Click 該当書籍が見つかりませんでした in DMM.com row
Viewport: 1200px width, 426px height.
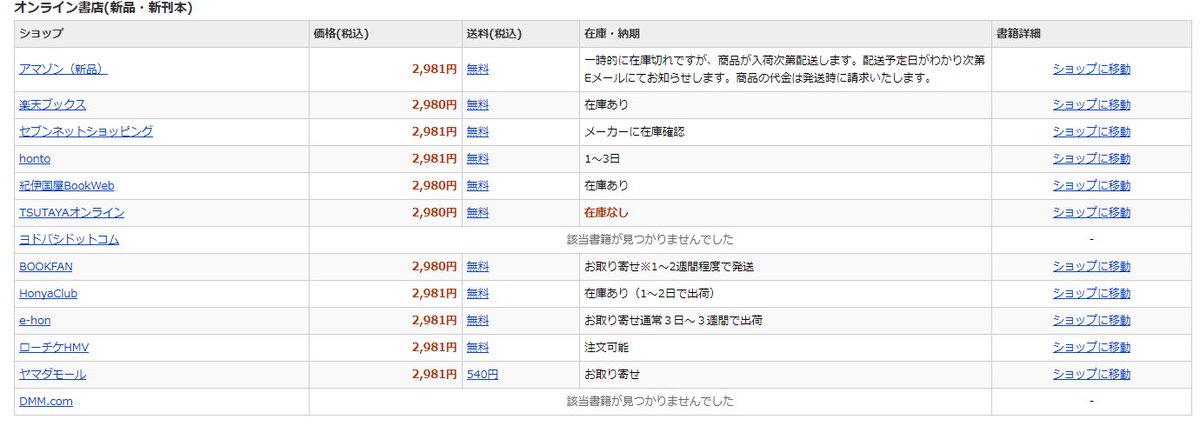click(650, 401)
